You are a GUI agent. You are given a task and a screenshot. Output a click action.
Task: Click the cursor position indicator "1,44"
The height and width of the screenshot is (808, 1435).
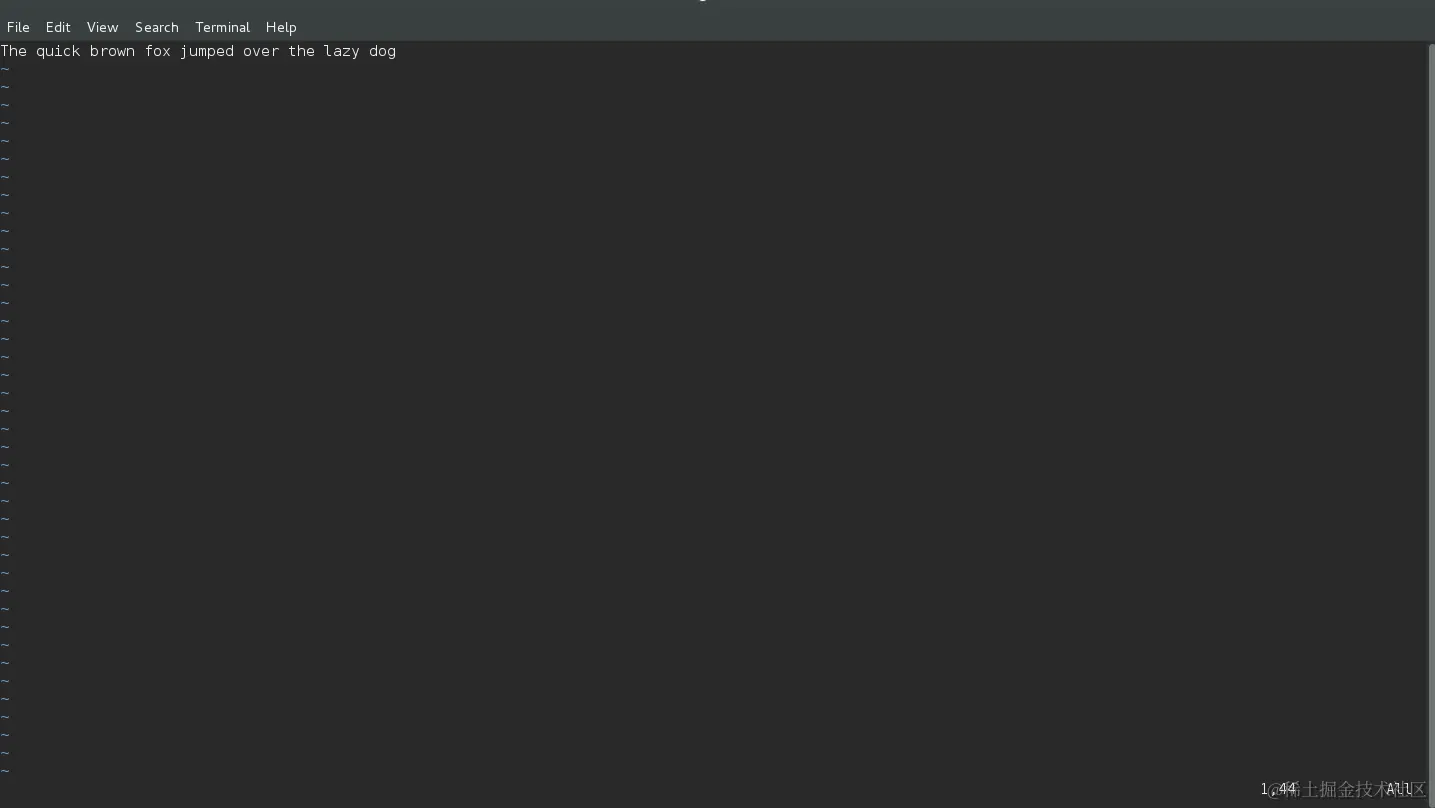(1278, 789)
